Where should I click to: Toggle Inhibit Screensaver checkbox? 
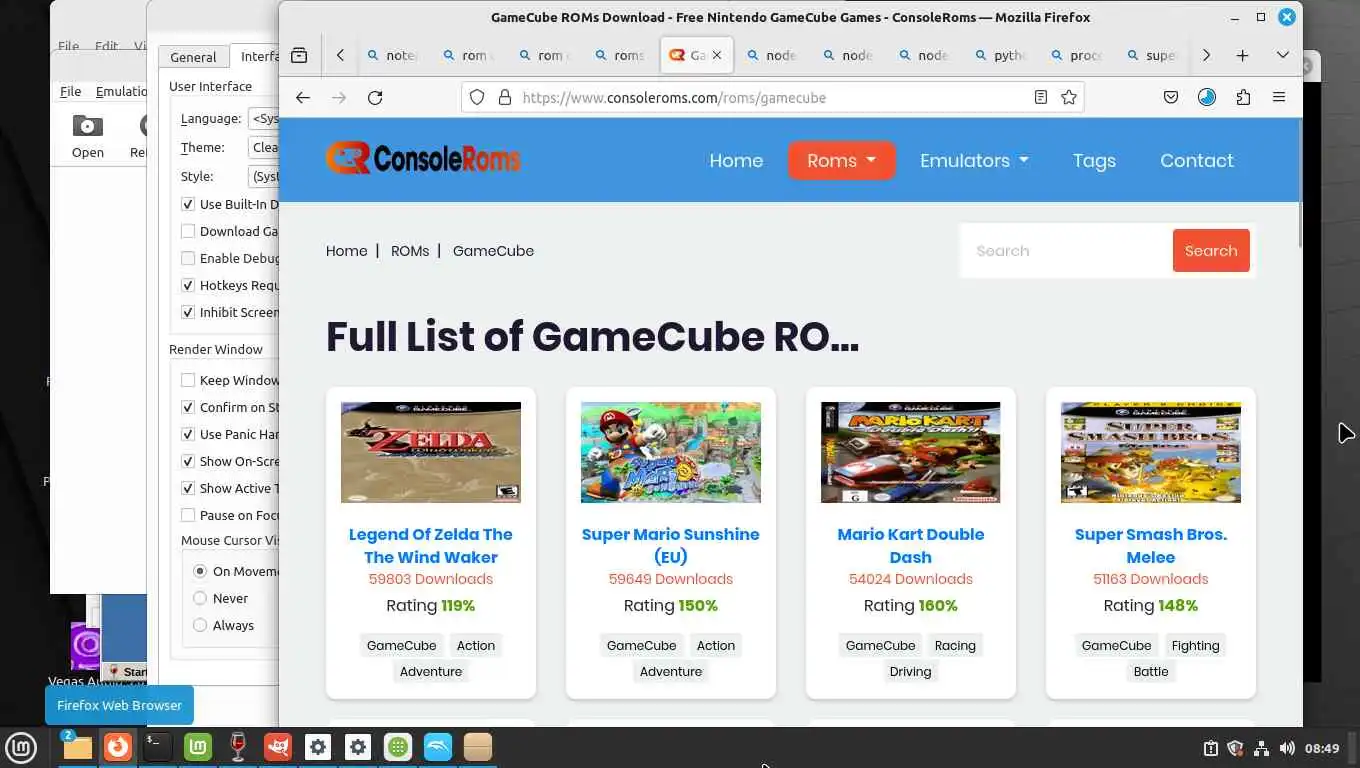coord(188,312)
